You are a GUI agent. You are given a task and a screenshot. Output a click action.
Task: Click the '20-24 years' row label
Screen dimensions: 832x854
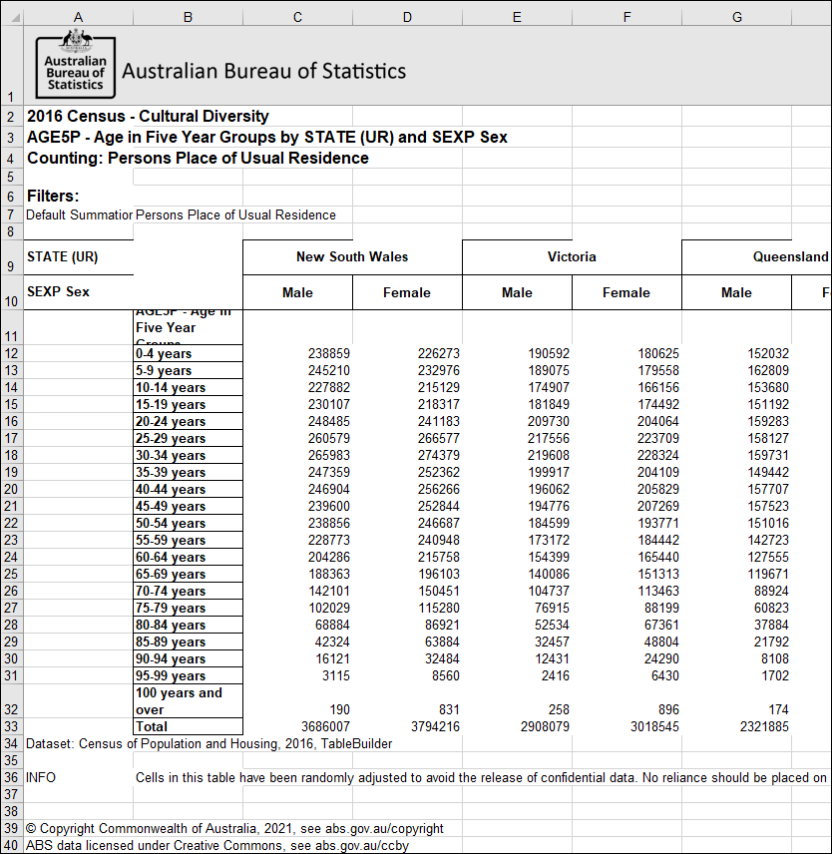[188, 421]
